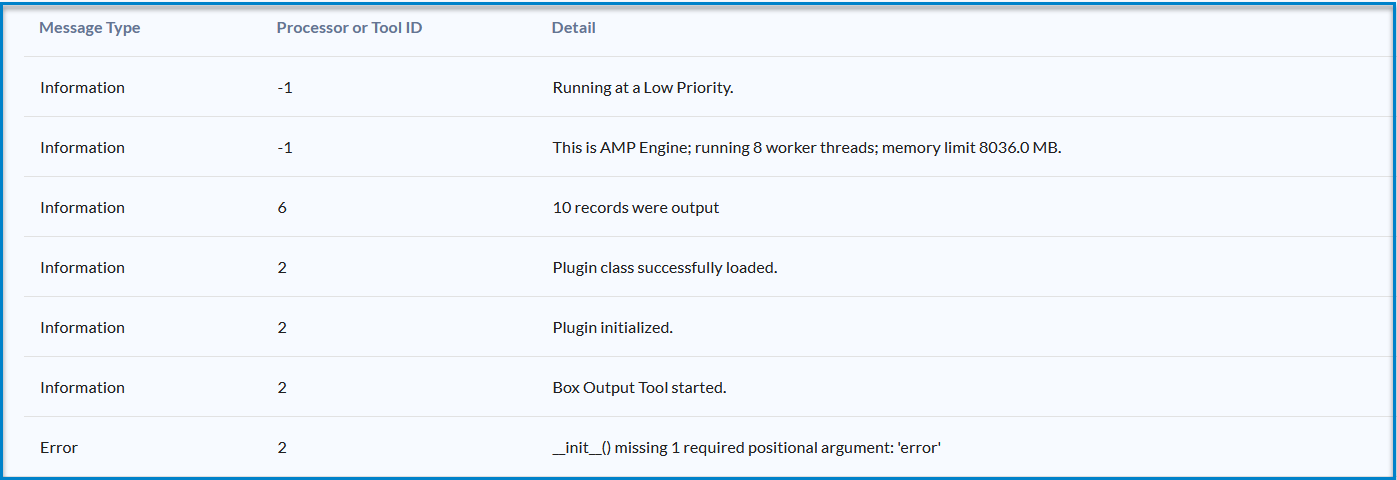Viewport: 1397px width, 480px height.
Task: Click the Error message type cell
Action: (59, 448)
